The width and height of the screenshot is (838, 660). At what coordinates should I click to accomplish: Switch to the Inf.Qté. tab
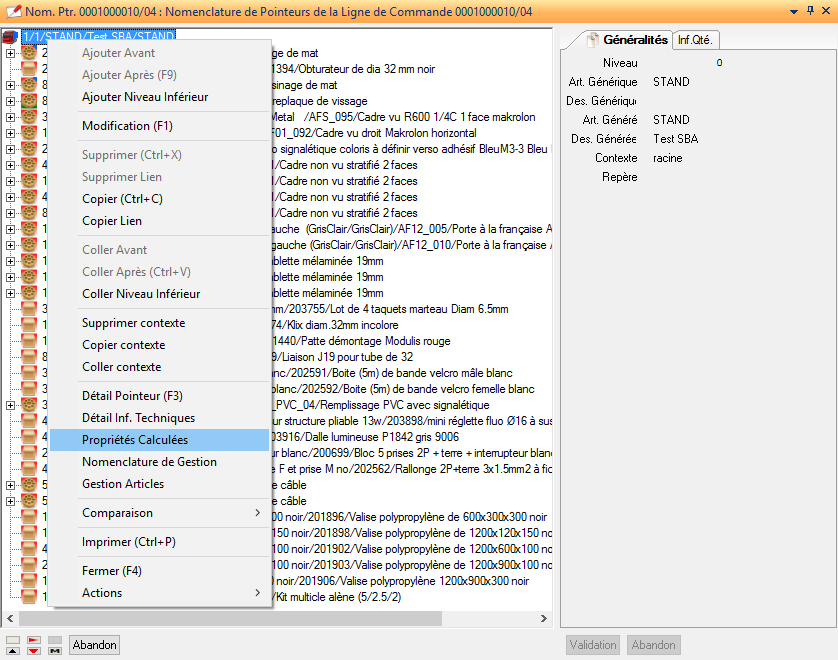[x=697, y=40]
